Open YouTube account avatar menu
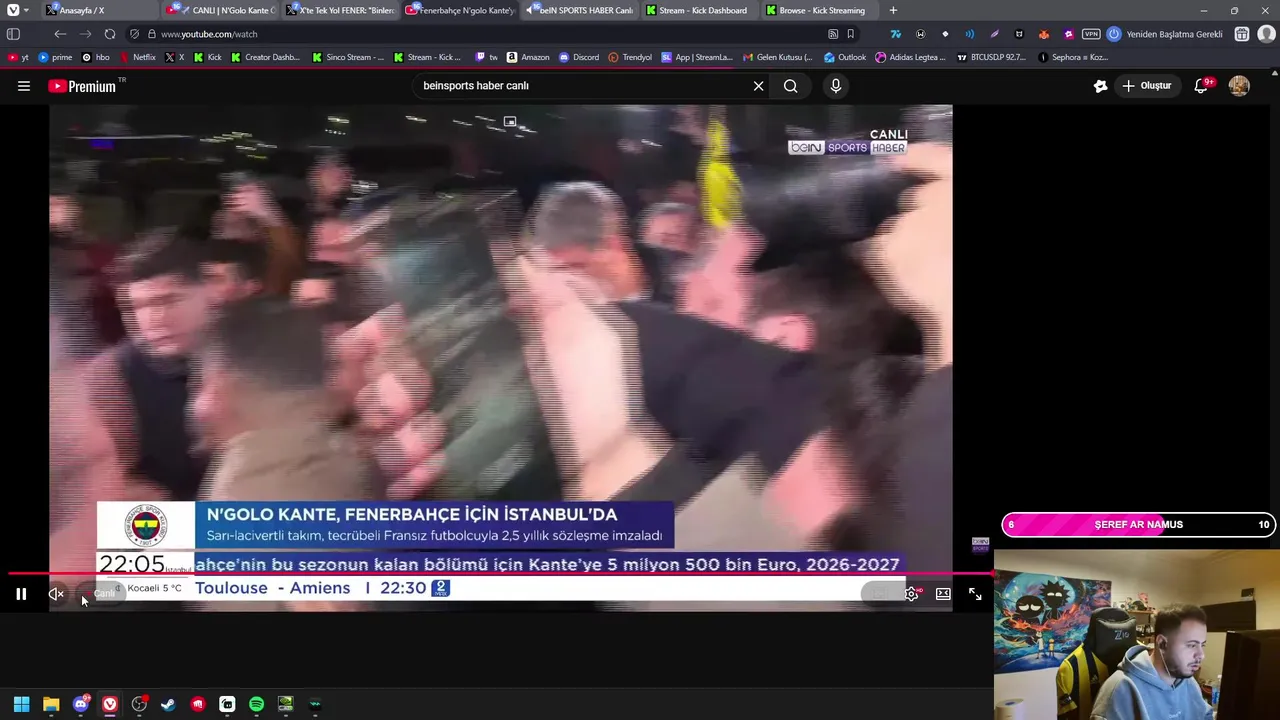The image size is (1280, 720). 1239,86
